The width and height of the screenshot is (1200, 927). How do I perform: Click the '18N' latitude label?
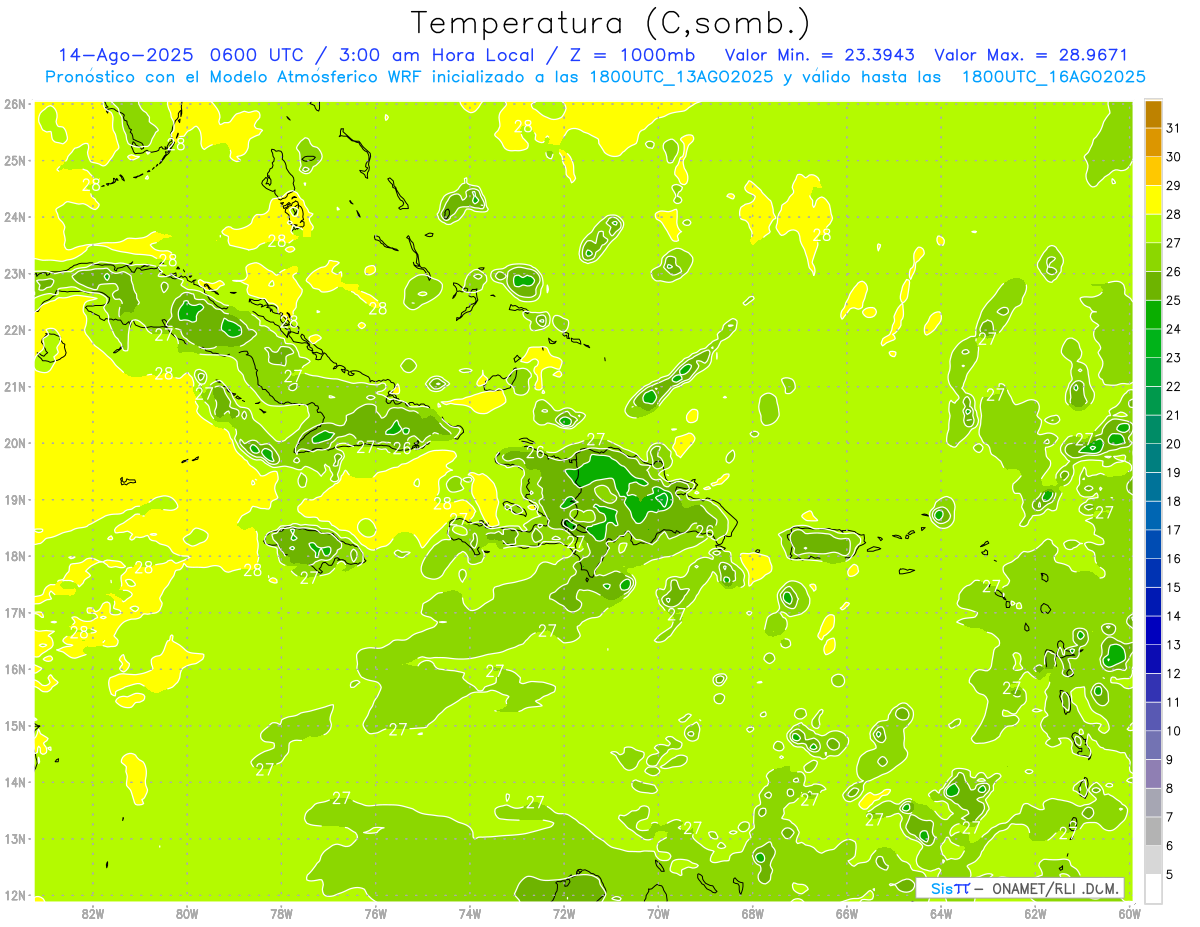[x=15, y=556]
